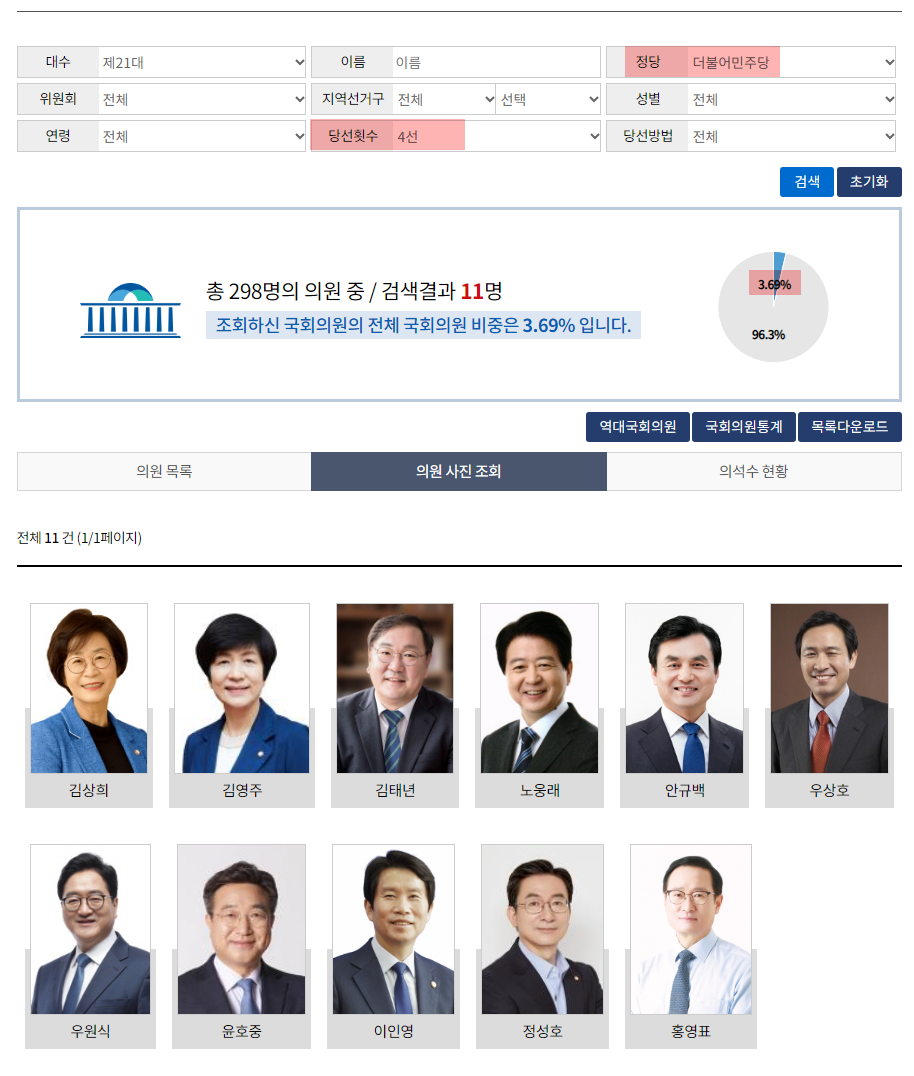The image size is (914, 1076).
Task: Click the blue 검색 search button
Action: coord(806,182)
